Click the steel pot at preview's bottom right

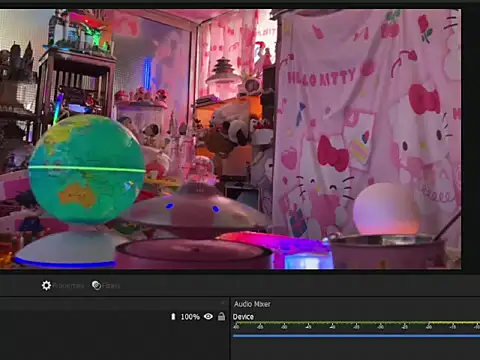coord(388,251)
